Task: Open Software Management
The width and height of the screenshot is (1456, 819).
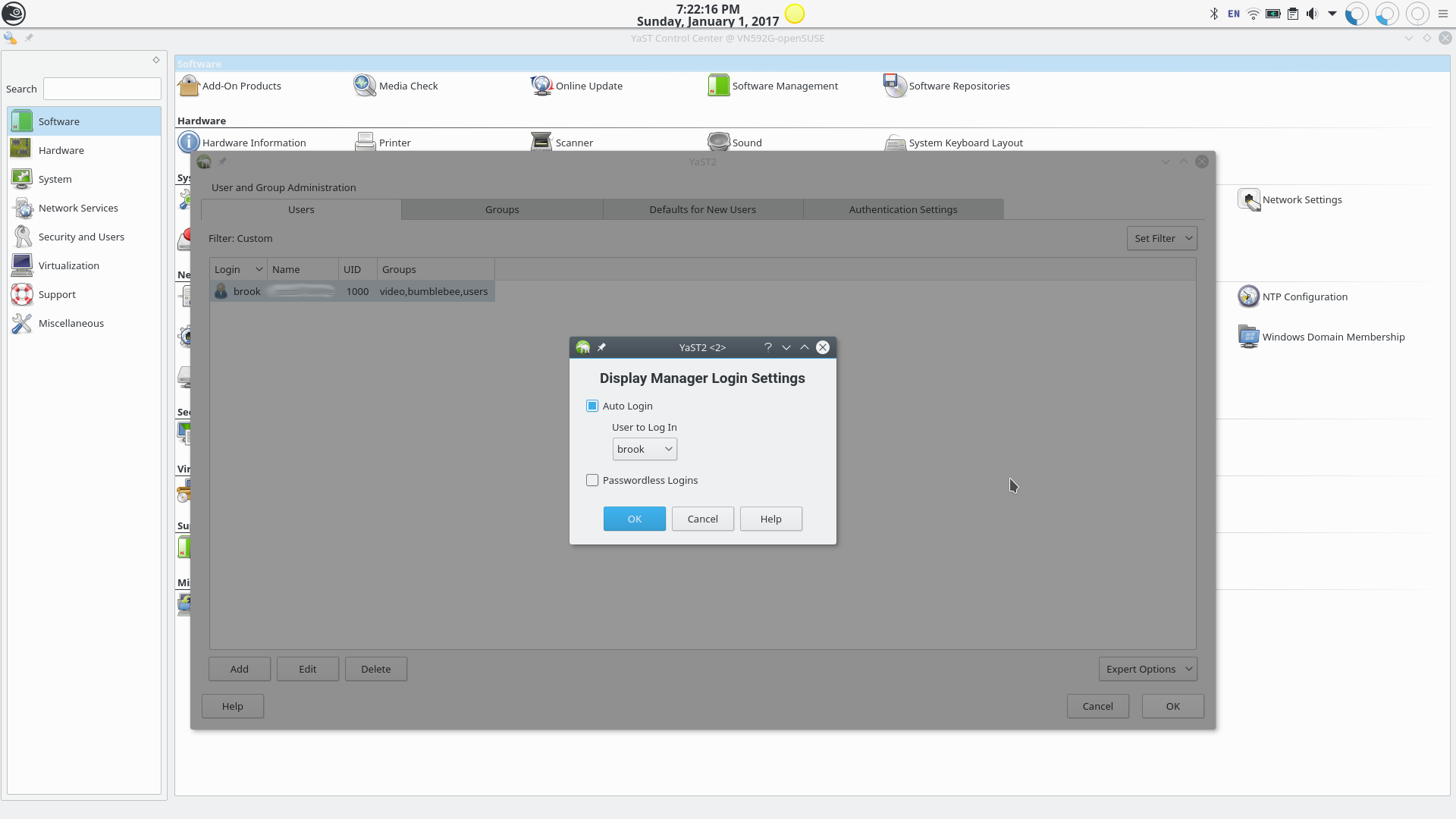Action: [x=773, y=86]
